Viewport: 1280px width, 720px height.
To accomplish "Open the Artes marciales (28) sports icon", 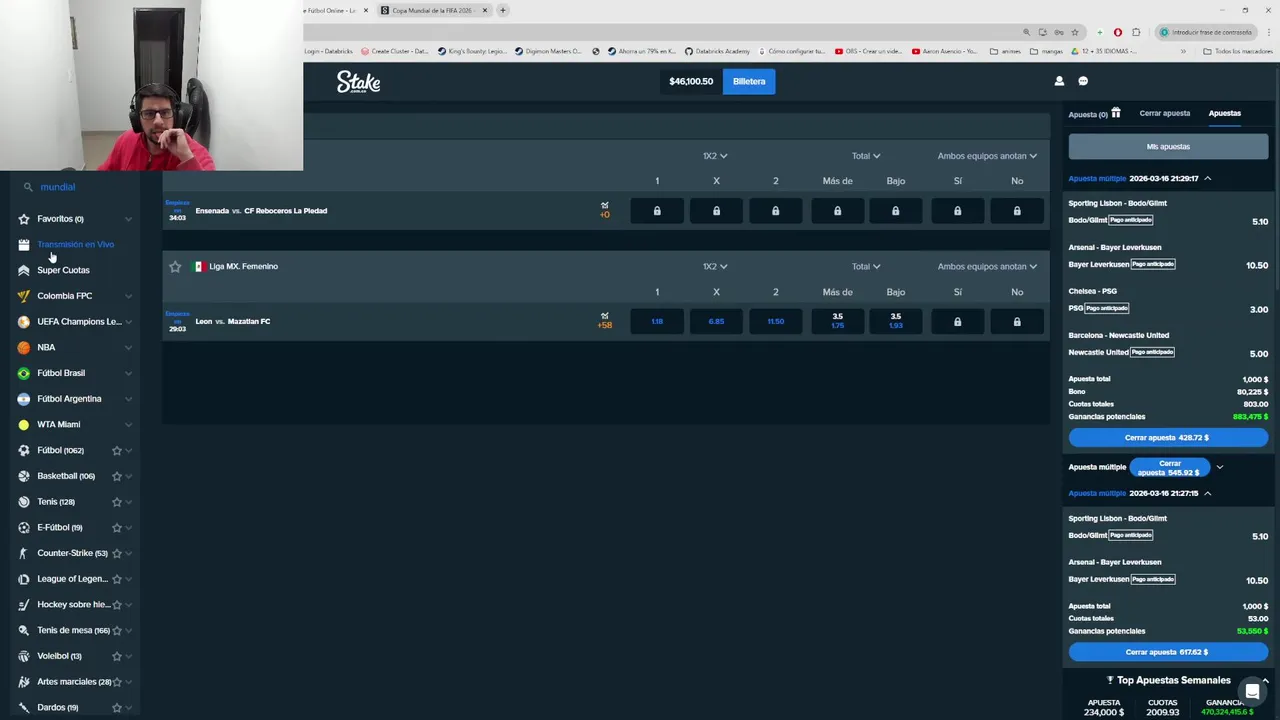I will (x=24, y=682).
